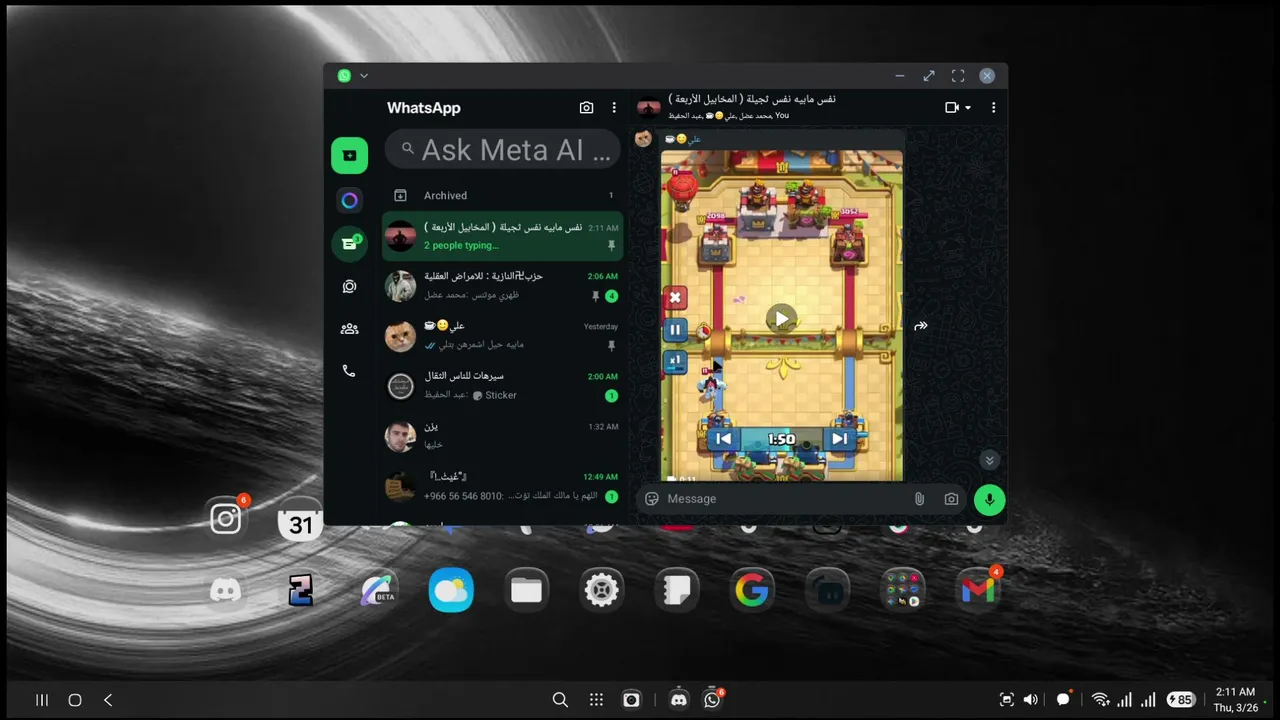
Task: Open the chat with Sticker preview
Action: point(503,385)
